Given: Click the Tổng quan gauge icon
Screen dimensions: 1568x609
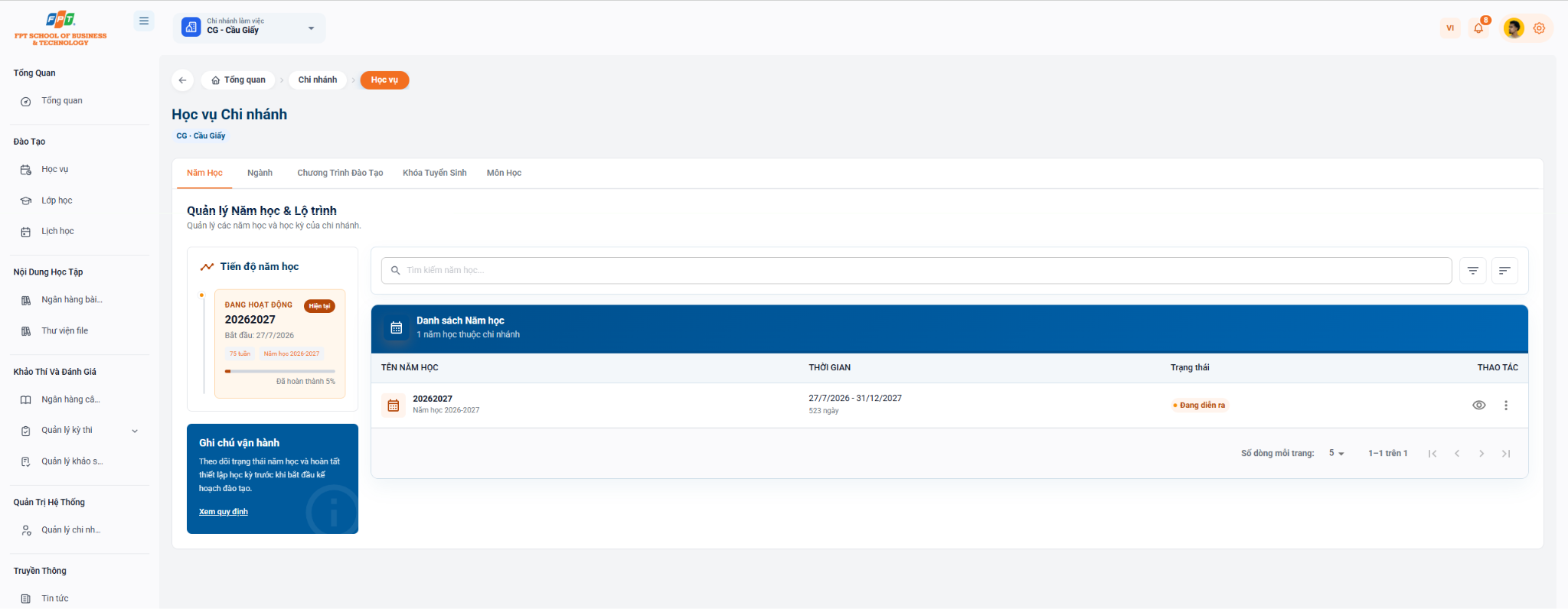Looking at the screenshot, I should (x=26, y=102).
